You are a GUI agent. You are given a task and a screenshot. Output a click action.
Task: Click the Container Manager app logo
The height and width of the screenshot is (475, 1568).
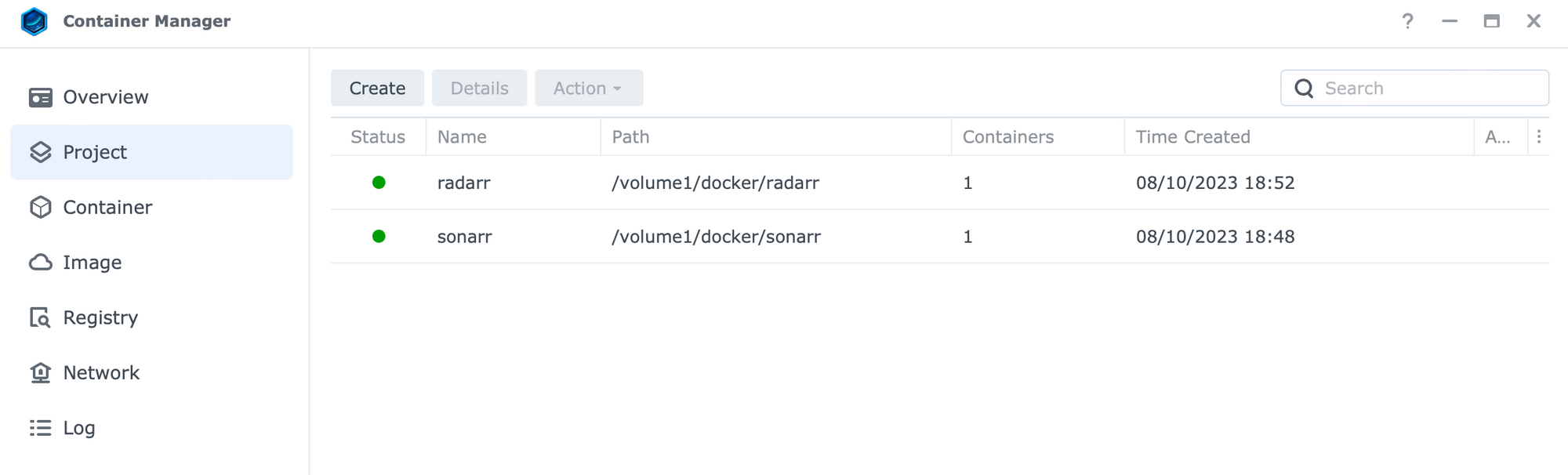[34, 21]
